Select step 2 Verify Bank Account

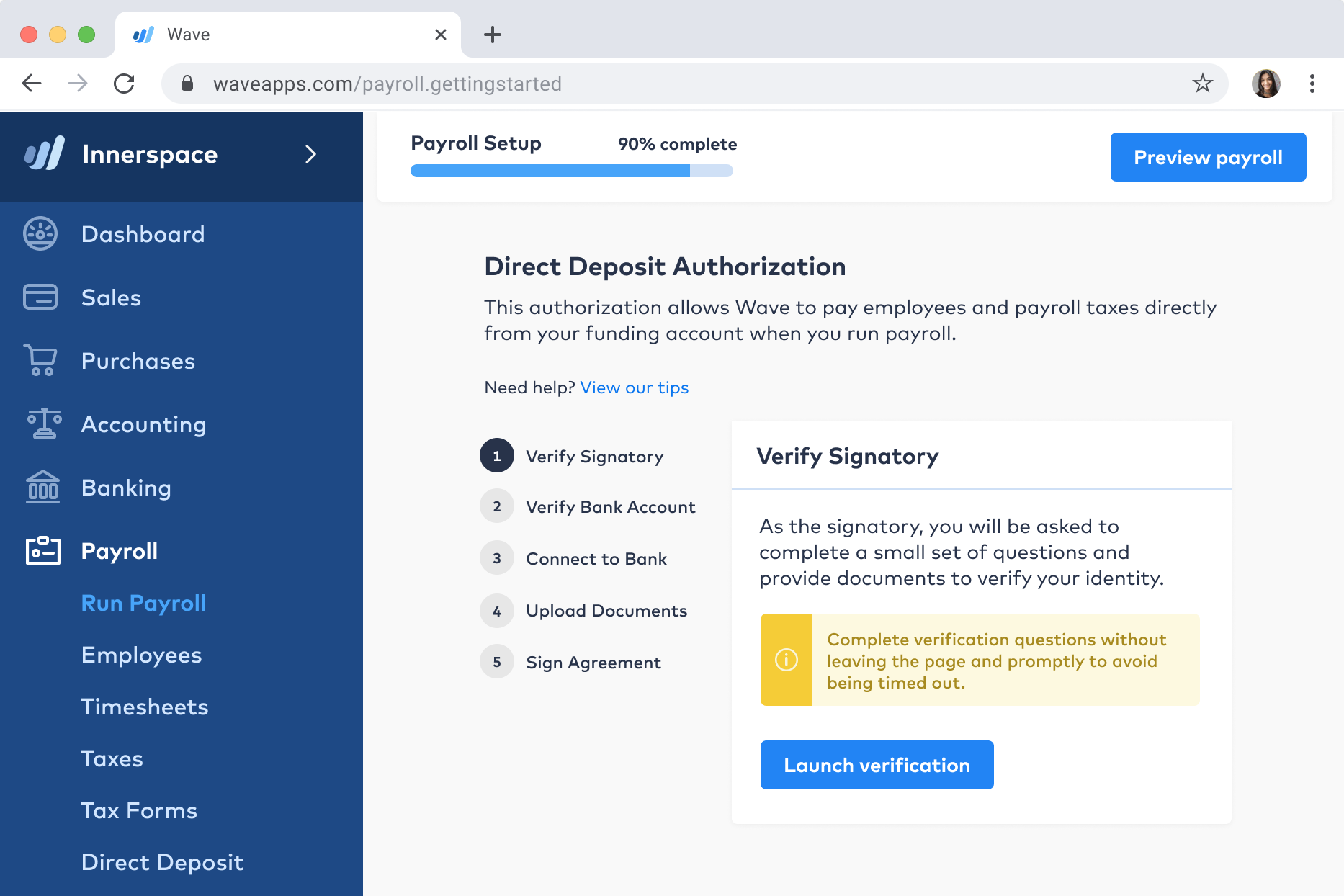pyautogui.click(x=588, y=506)
